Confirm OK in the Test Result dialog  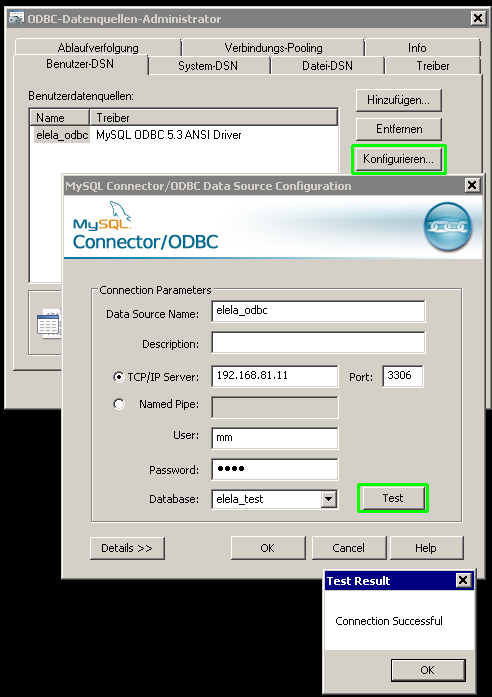coord(428,670)
